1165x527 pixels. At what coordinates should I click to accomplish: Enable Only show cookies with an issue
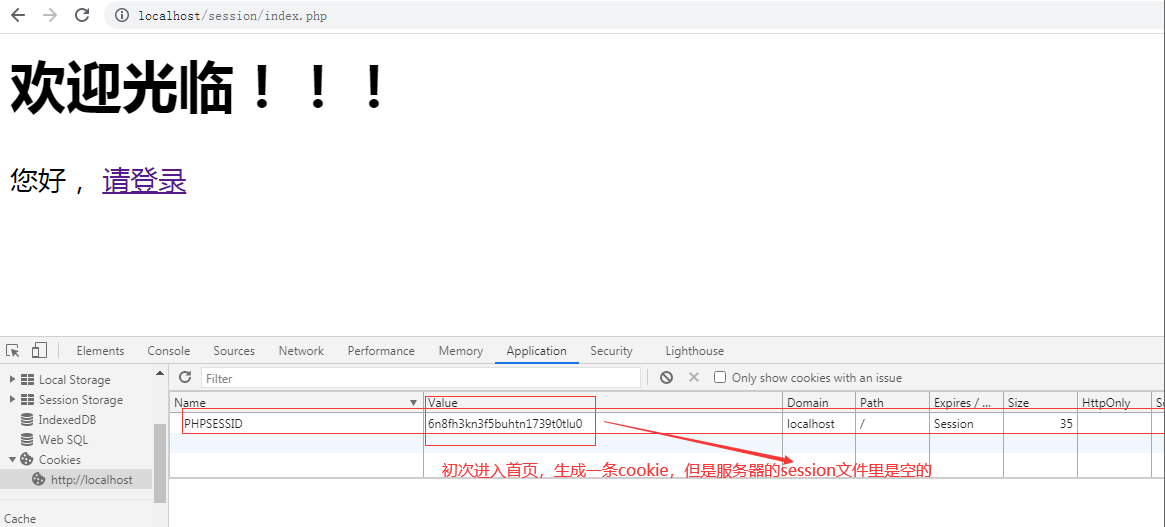click(x=719, y=378)
